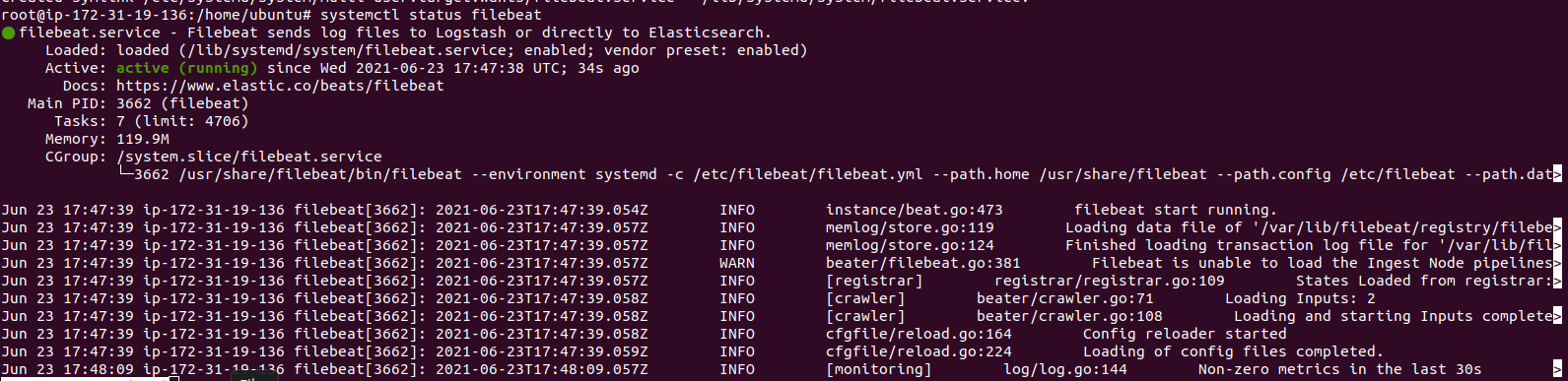Click the /system.slice/filebeat.service CGroup entry
Viewport: 1568px width, 381px height.
point(249,157)
